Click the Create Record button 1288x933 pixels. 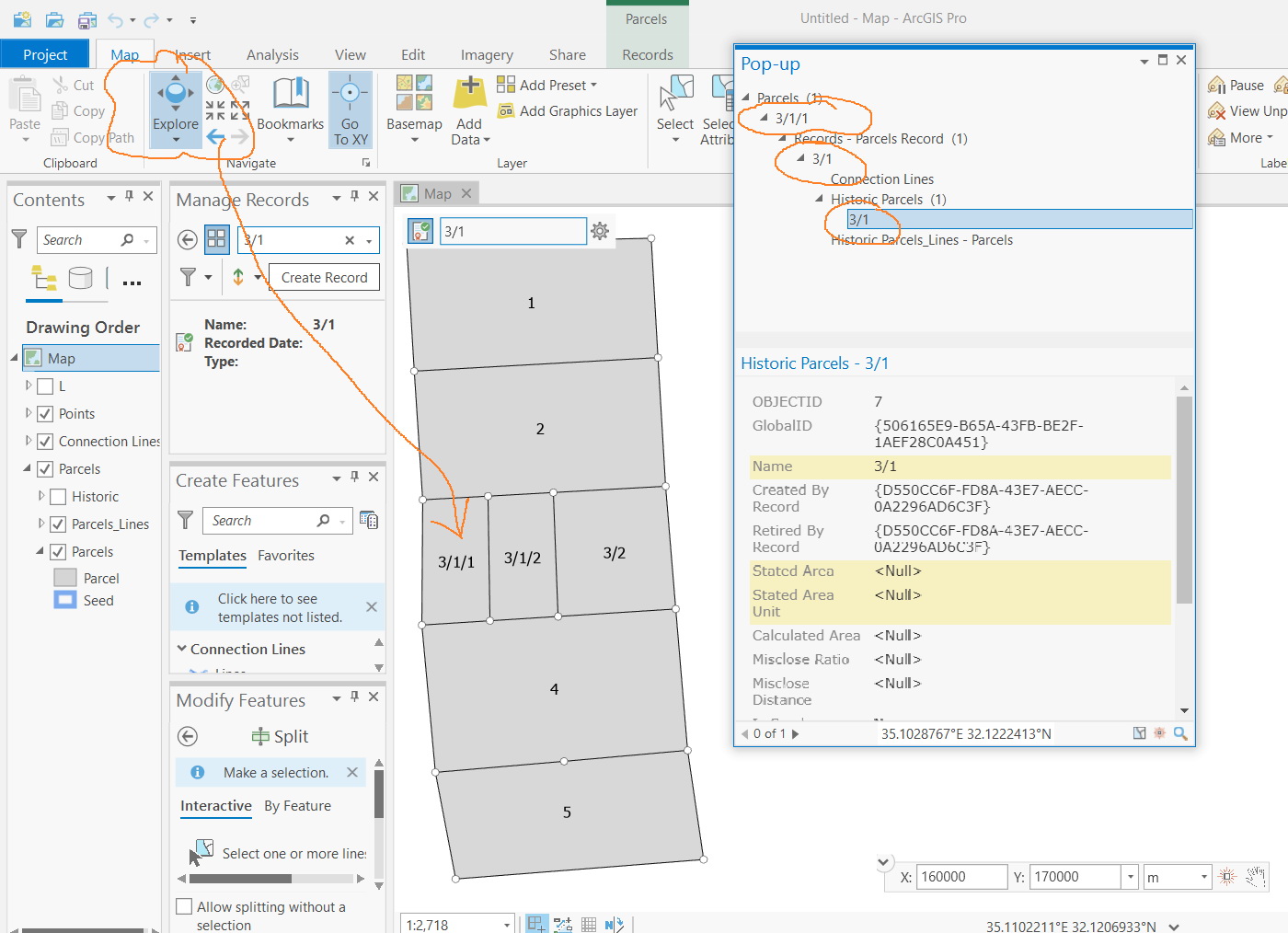pyautogui.click(x=324, y=277)
